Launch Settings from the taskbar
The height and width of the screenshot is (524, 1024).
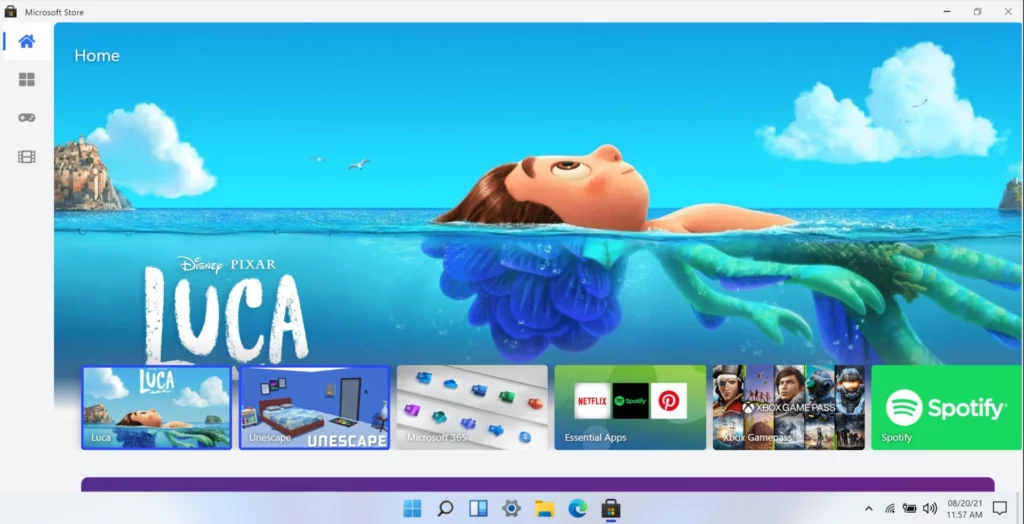point(511,508)
